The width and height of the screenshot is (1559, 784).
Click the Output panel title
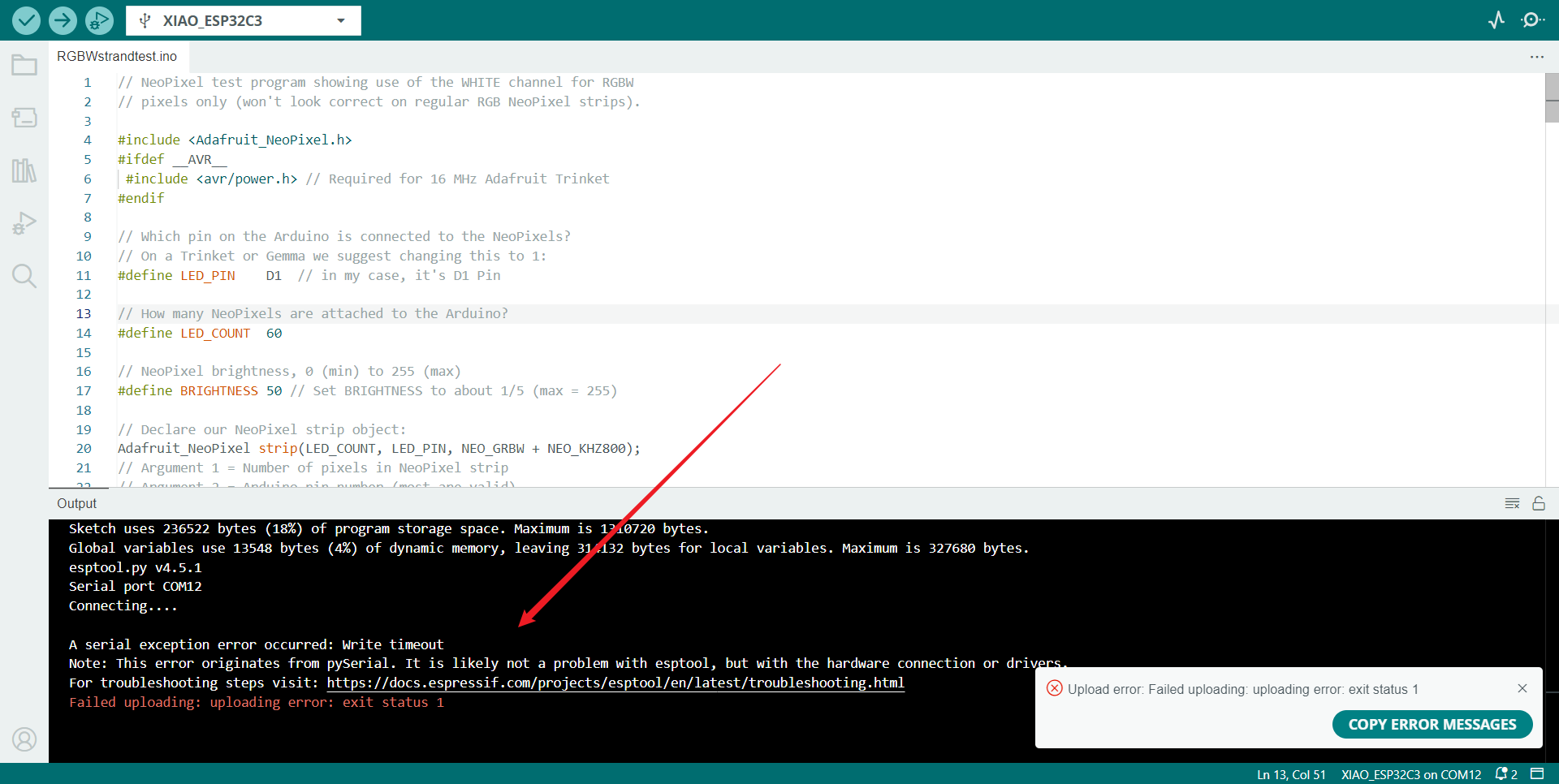pos(77,503)
